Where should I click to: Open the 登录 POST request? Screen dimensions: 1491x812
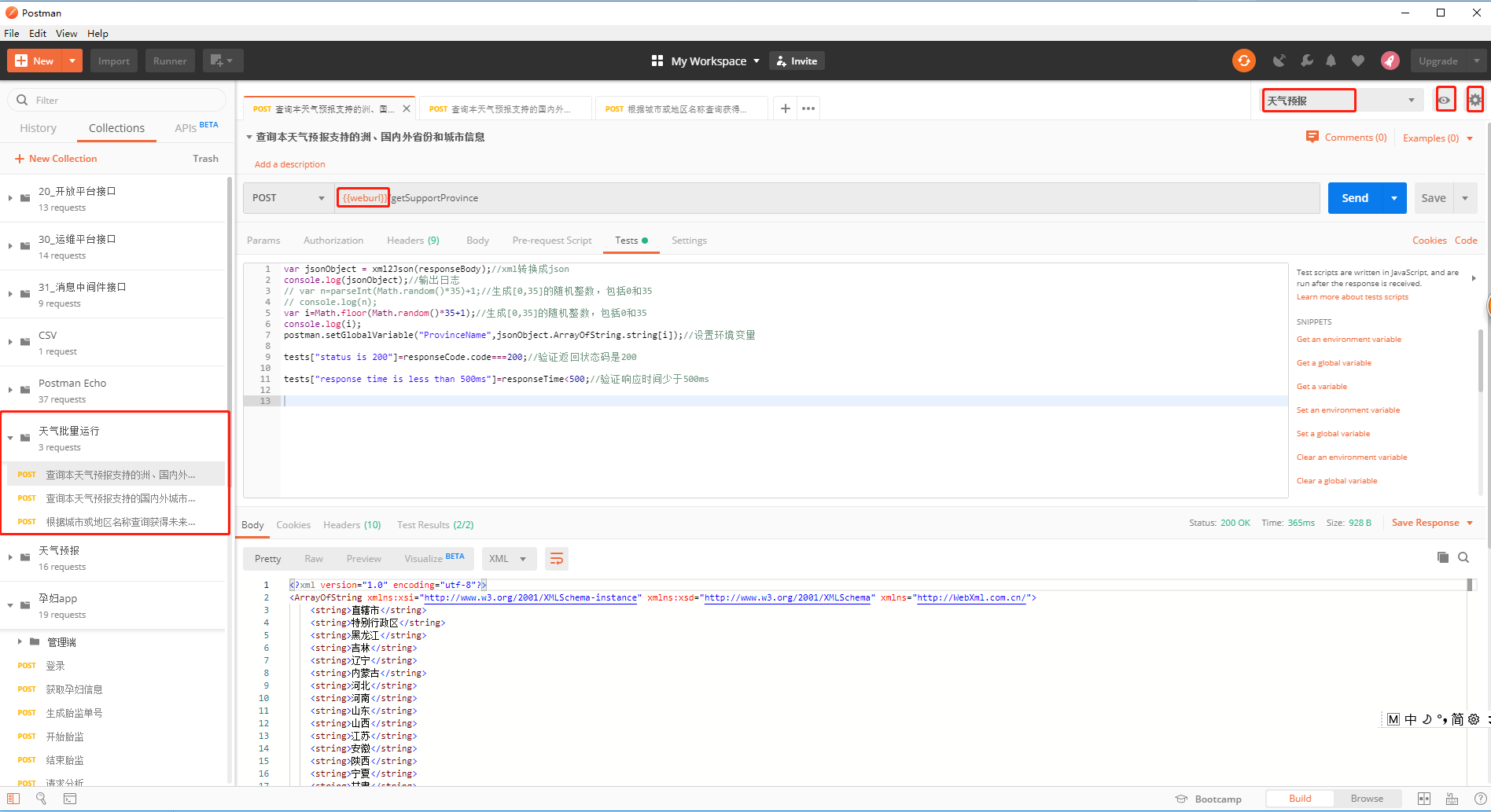coord(55,666)
